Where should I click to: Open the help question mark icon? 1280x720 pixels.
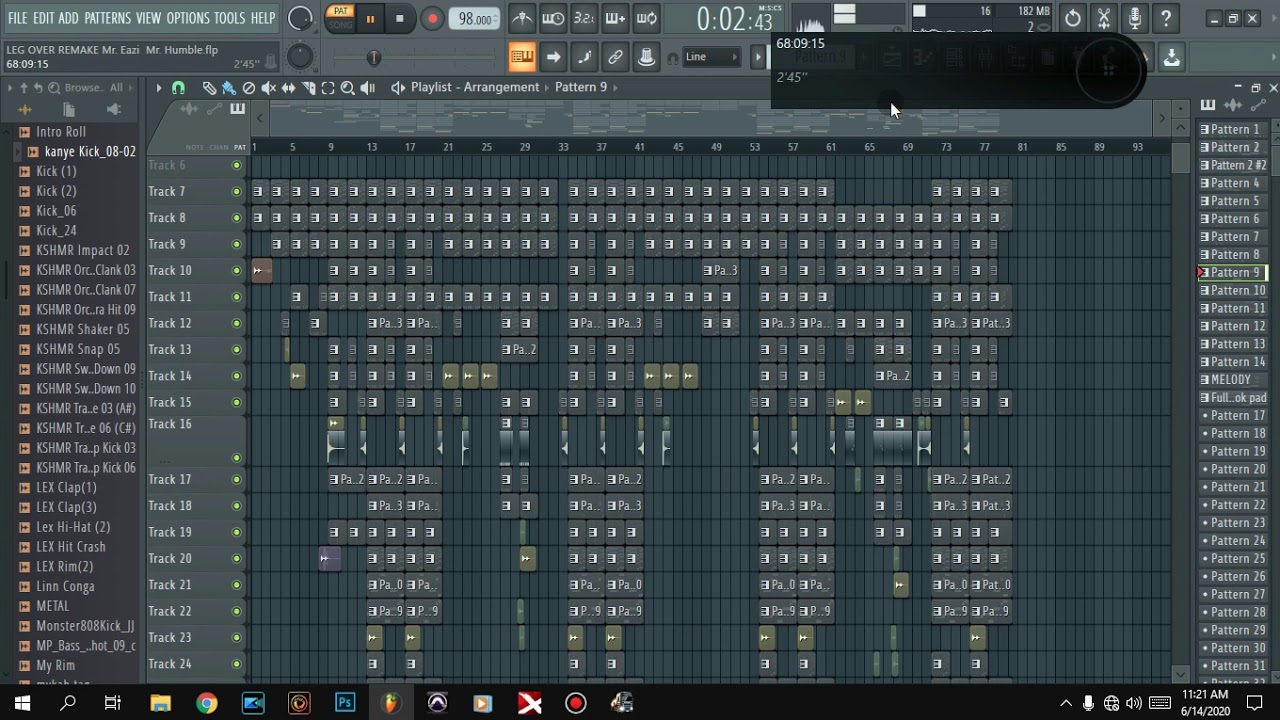1166,18
